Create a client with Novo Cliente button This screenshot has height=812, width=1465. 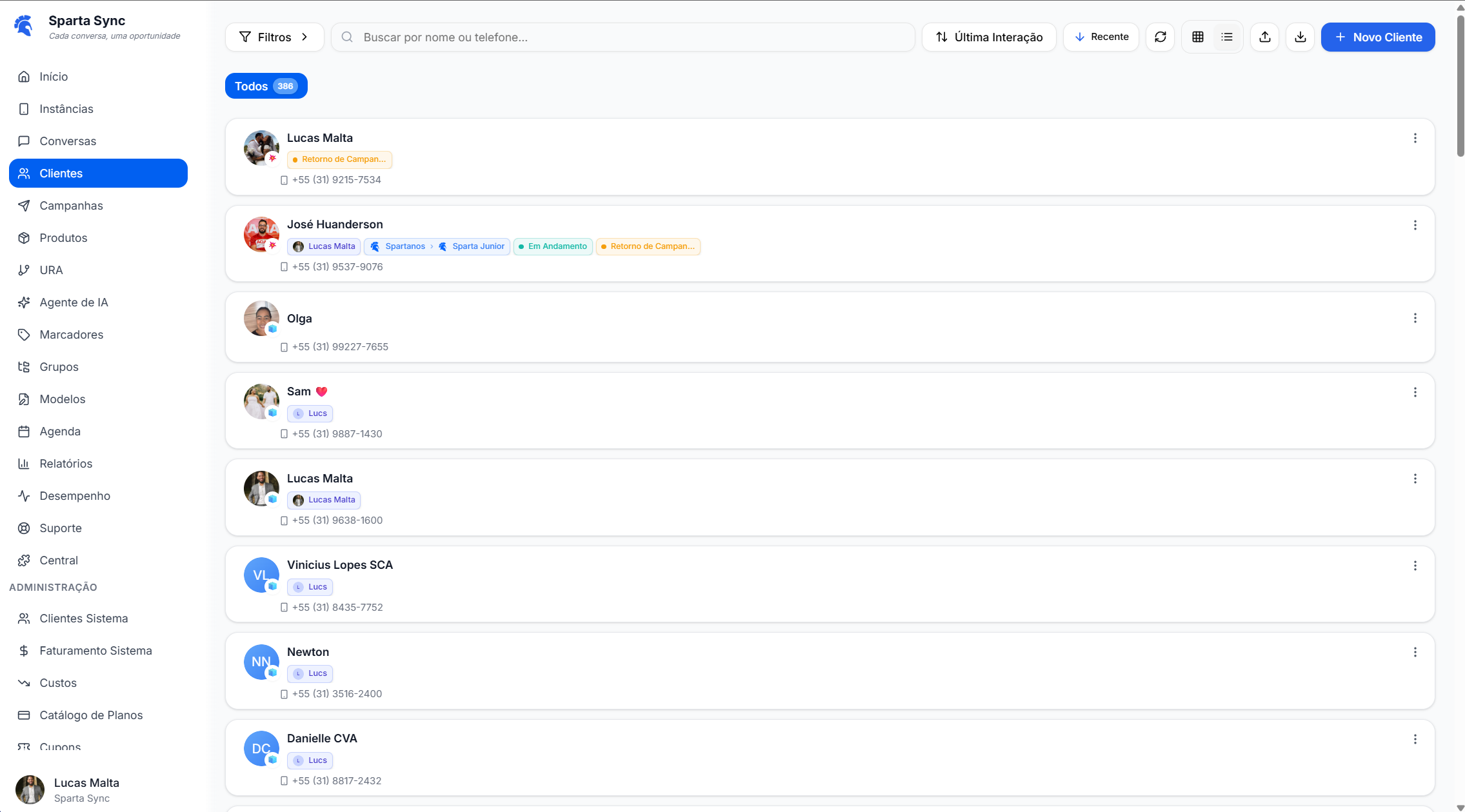[x=1378, y=37]
